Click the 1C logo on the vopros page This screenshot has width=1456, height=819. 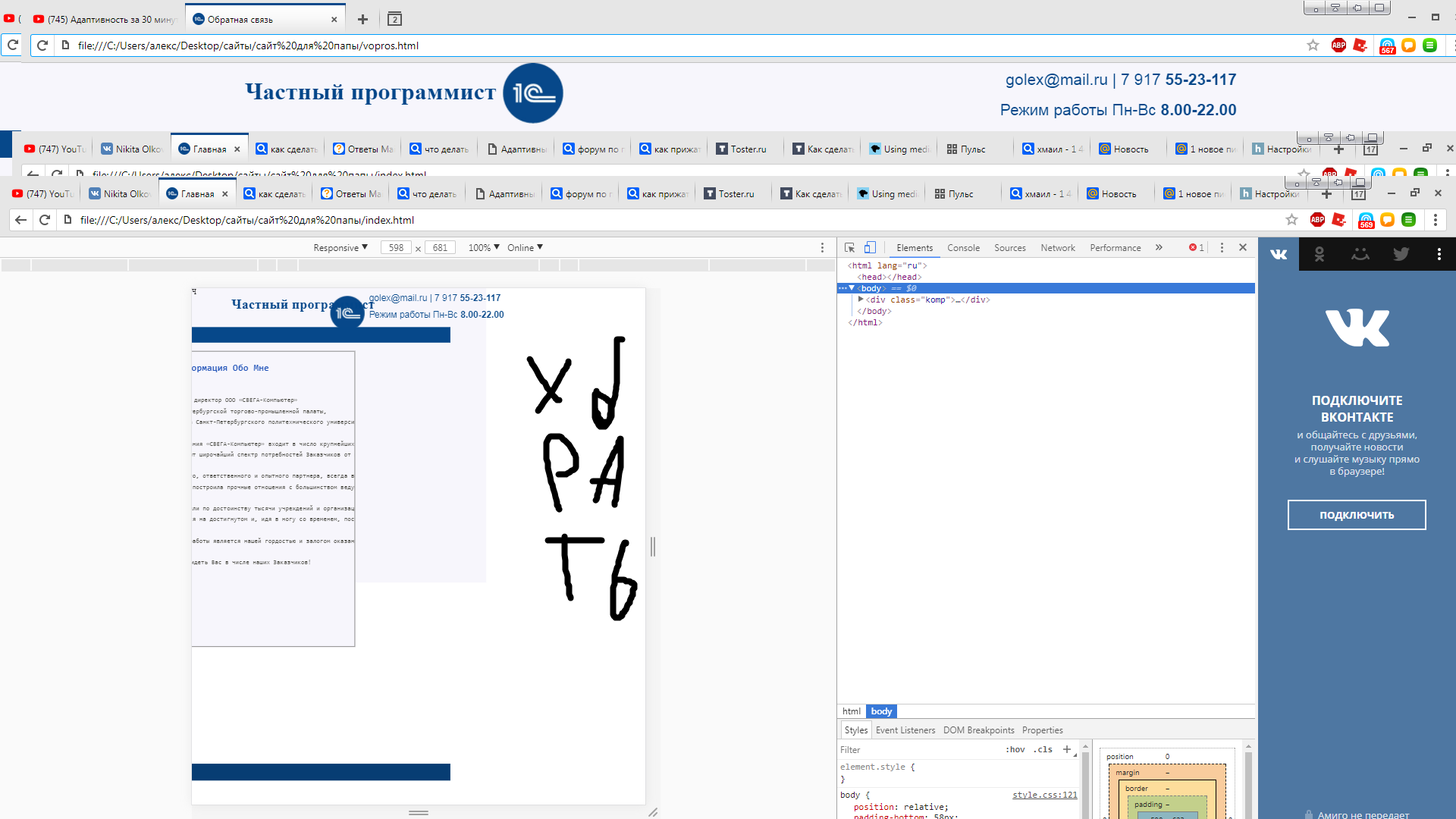coord(532,93)
